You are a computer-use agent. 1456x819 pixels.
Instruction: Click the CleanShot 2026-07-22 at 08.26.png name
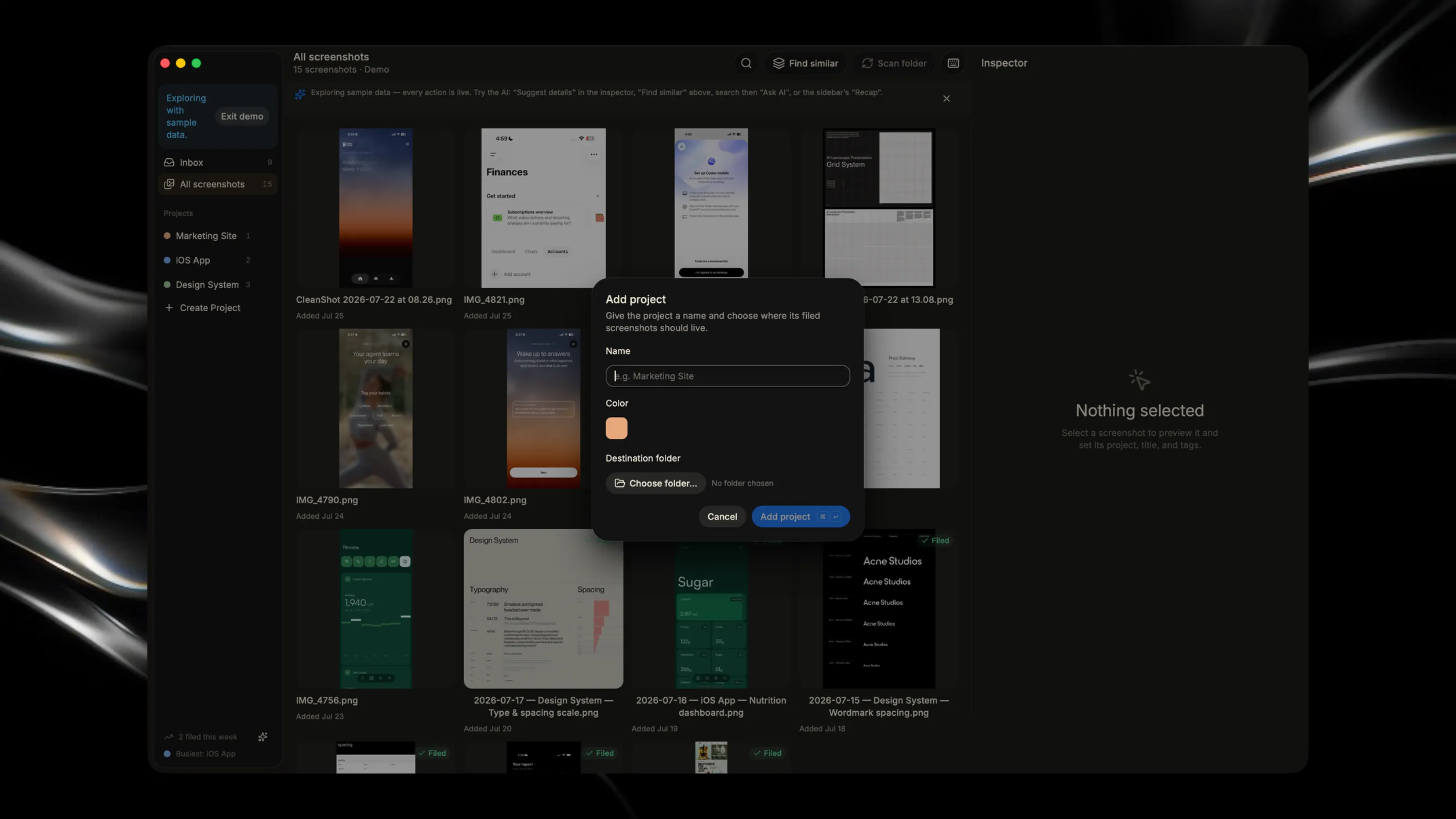pos(374,299)
